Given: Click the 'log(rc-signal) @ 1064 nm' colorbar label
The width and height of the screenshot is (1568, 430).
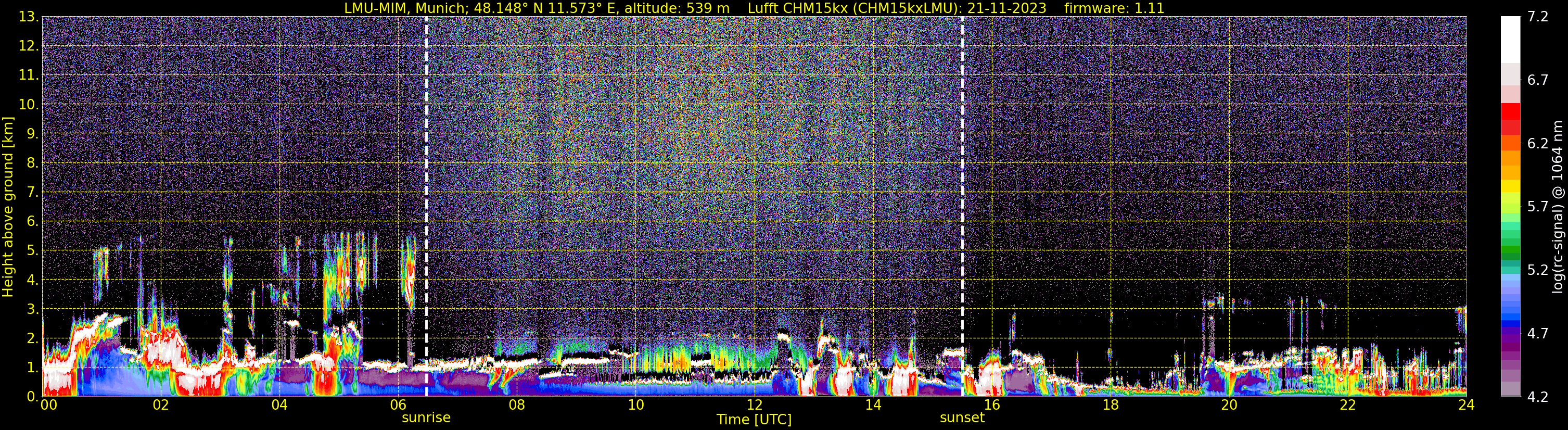Looking at the screenshot, I should (x=1558, y=207).
